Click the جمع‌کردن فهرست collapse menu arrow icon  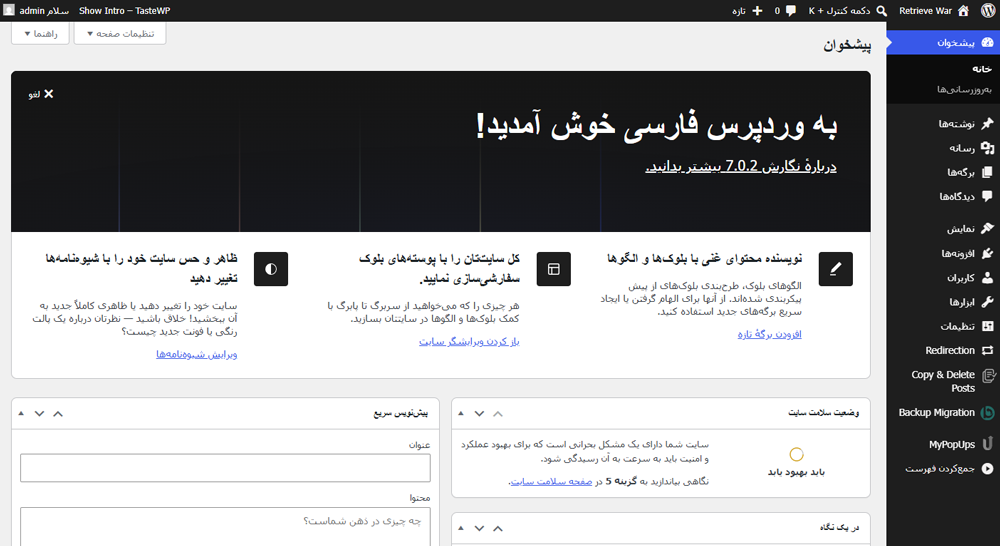click(987, 469)
